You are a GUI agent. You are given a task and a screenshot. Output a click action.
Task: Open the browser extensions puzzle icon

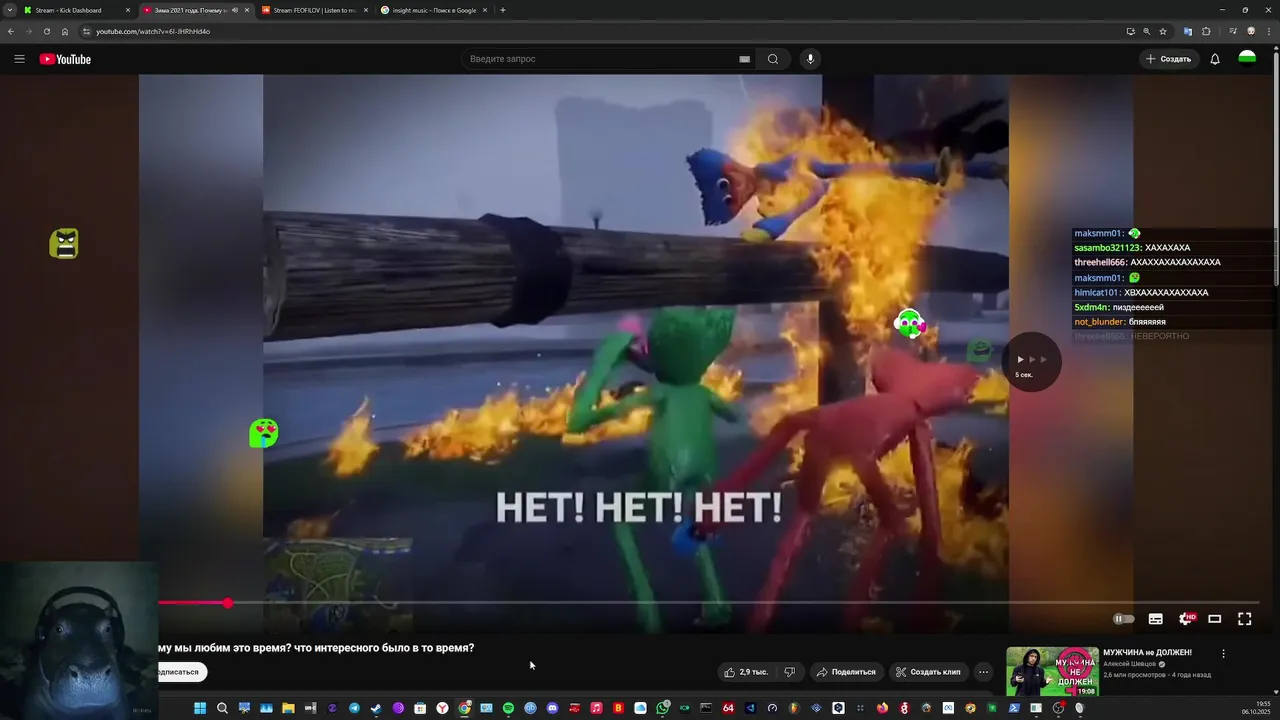1206,31
